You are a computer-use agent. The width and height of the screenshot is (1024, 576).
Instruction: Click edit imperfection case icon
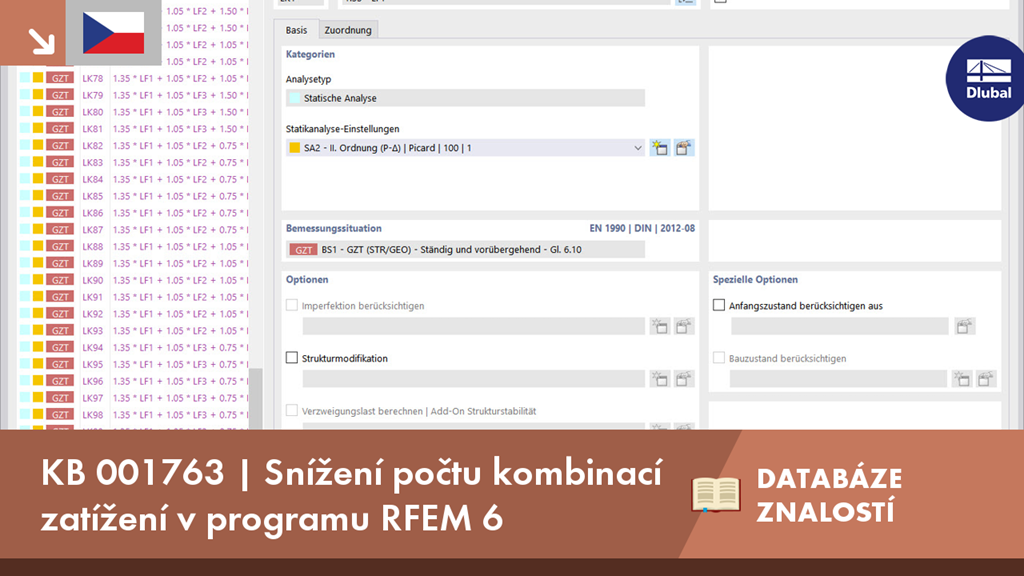pyautogui.click(x=684, y=326)
